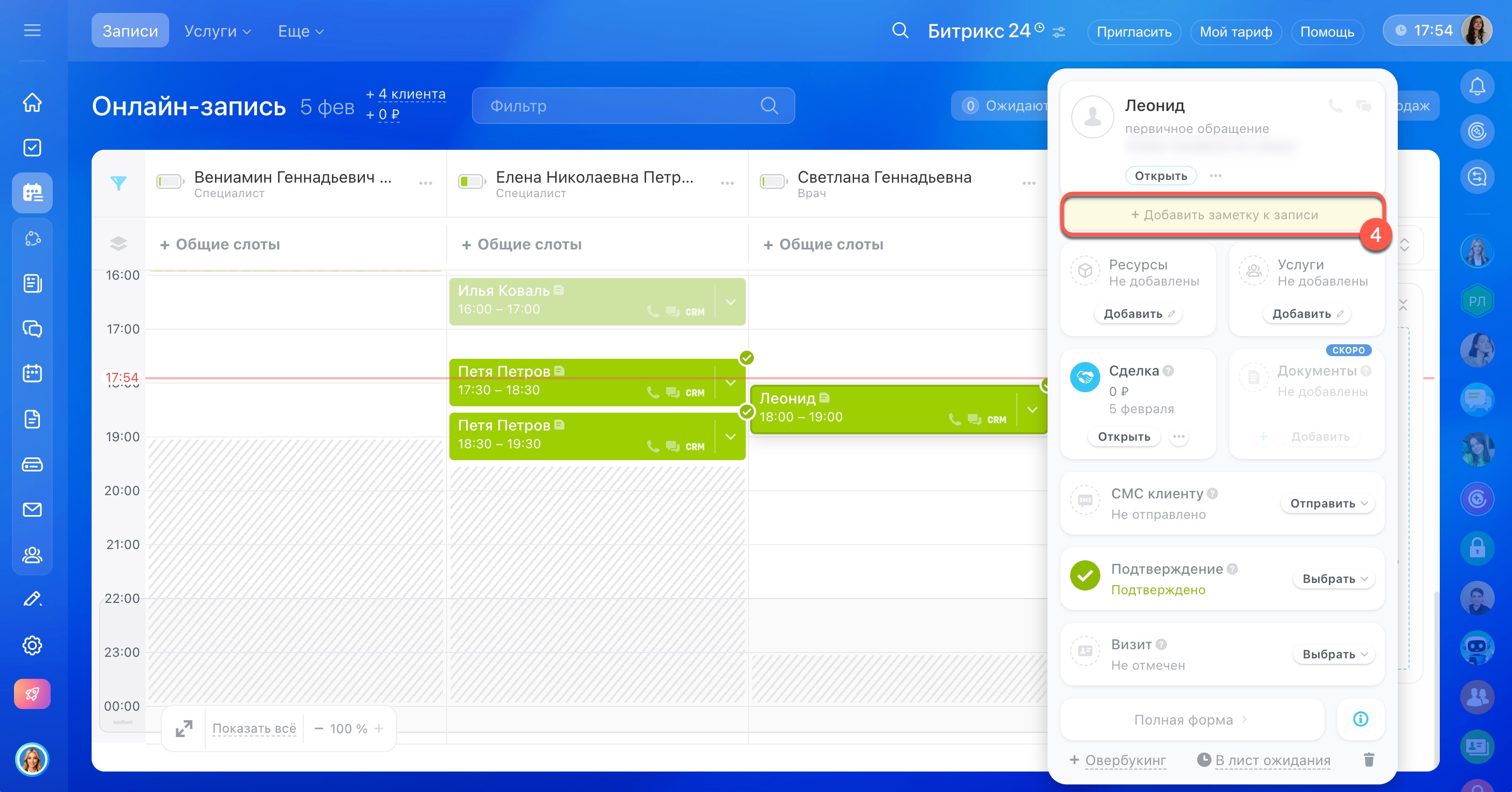Open home icon in left sidebar

click(x=32, y=102)
